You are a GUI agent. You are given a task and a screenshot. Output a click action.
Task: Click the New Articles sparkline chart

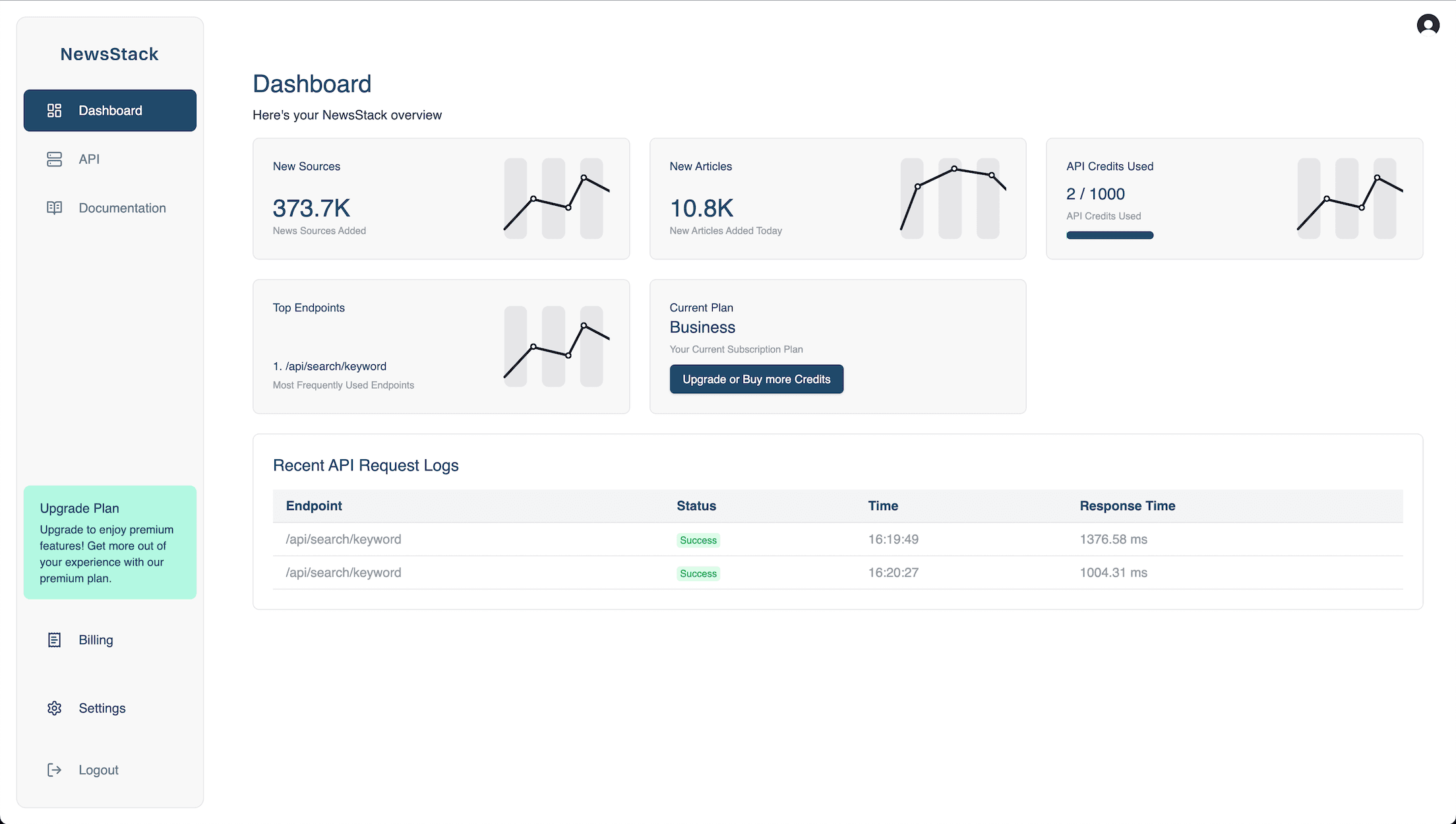[x=952, y=199]
